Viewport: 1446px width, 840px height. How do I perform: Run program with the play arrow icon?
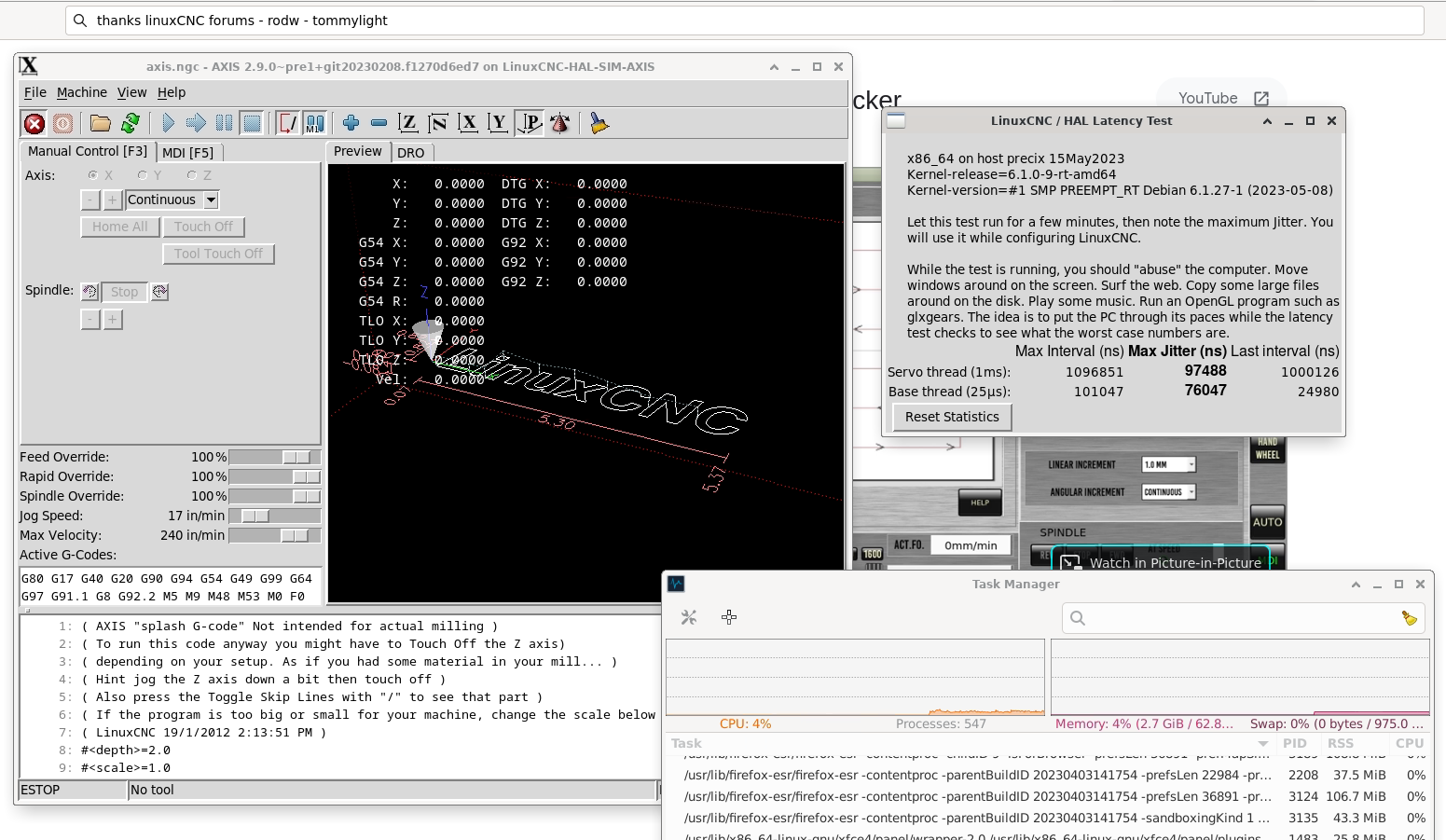pyautogui.click(x=168, y=123)
